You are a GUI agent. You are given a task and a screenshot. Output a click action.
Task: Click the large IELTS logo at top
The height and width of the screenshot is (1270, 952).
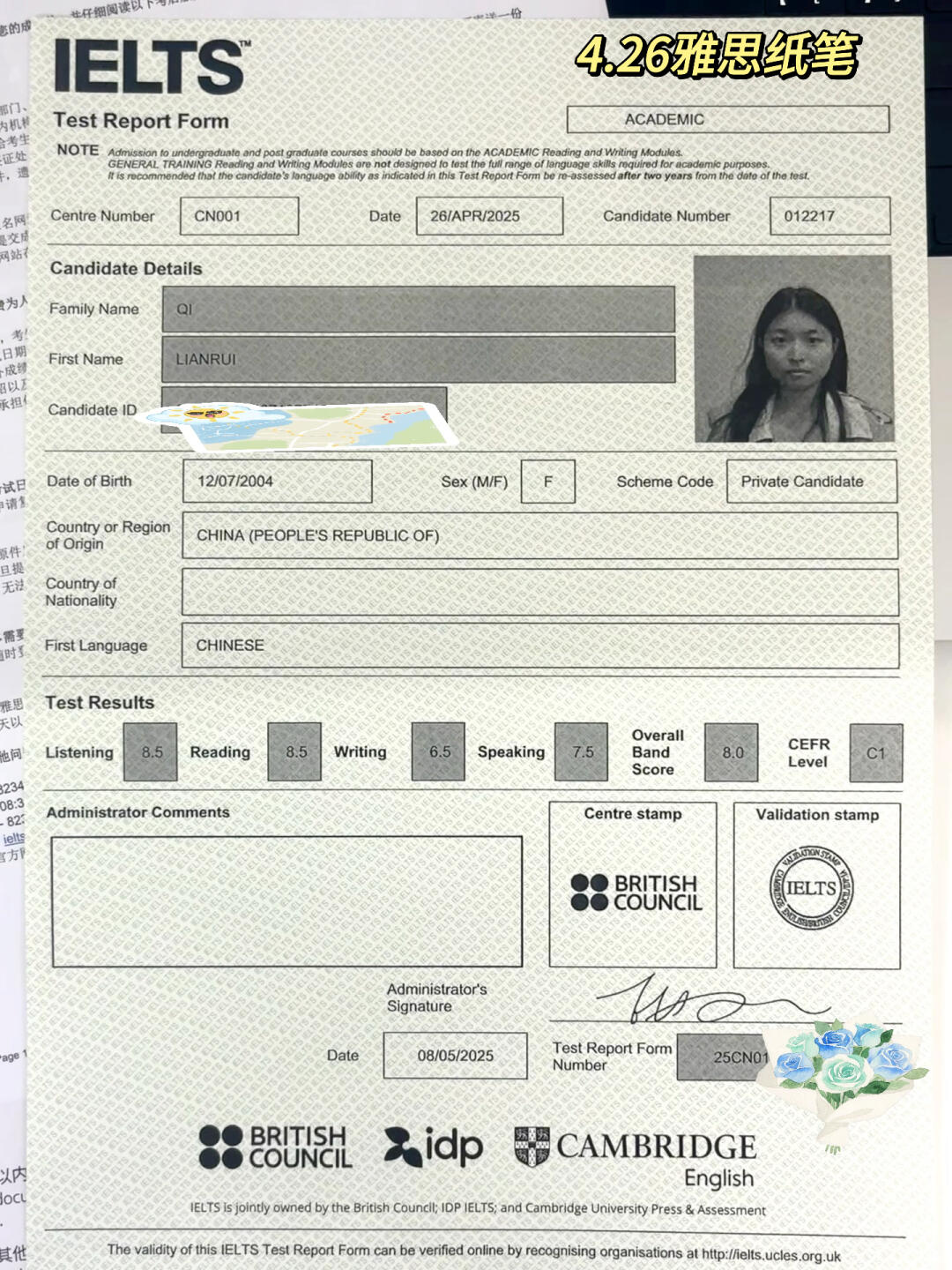(x=152, y=66)
